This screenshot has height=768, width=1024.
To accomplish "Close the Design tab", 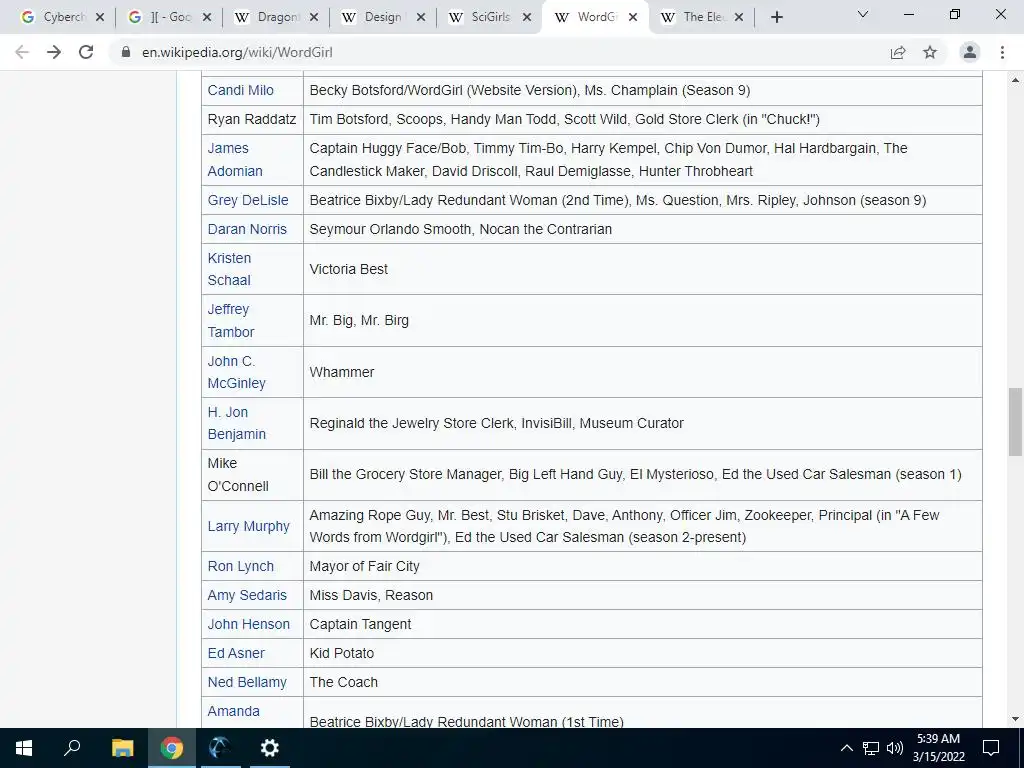I will [x=421, y=18].
